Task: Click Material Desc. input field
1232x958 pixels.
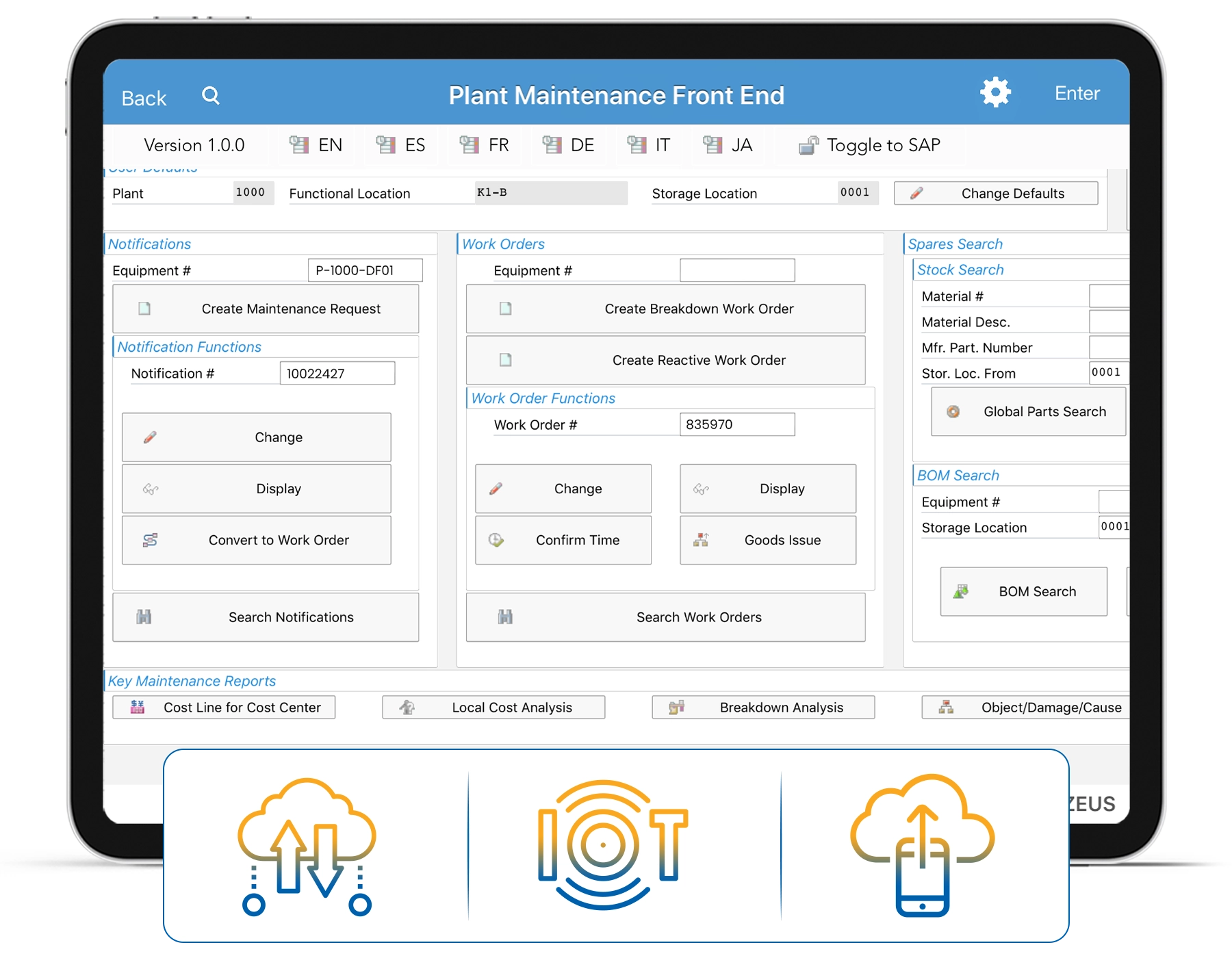Action: [1109, 322]
